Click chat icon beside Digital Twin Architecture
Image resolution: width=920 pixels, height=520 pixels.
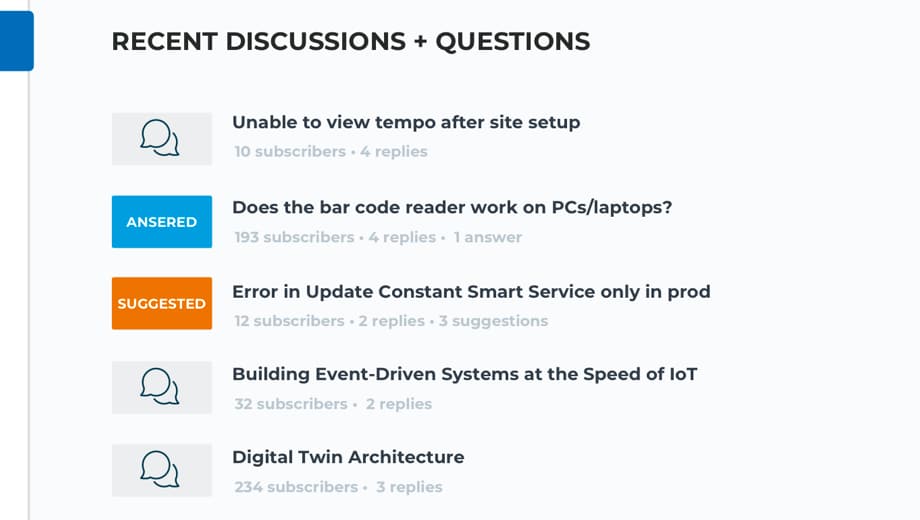pyautogui.click(x=161, y=470)
